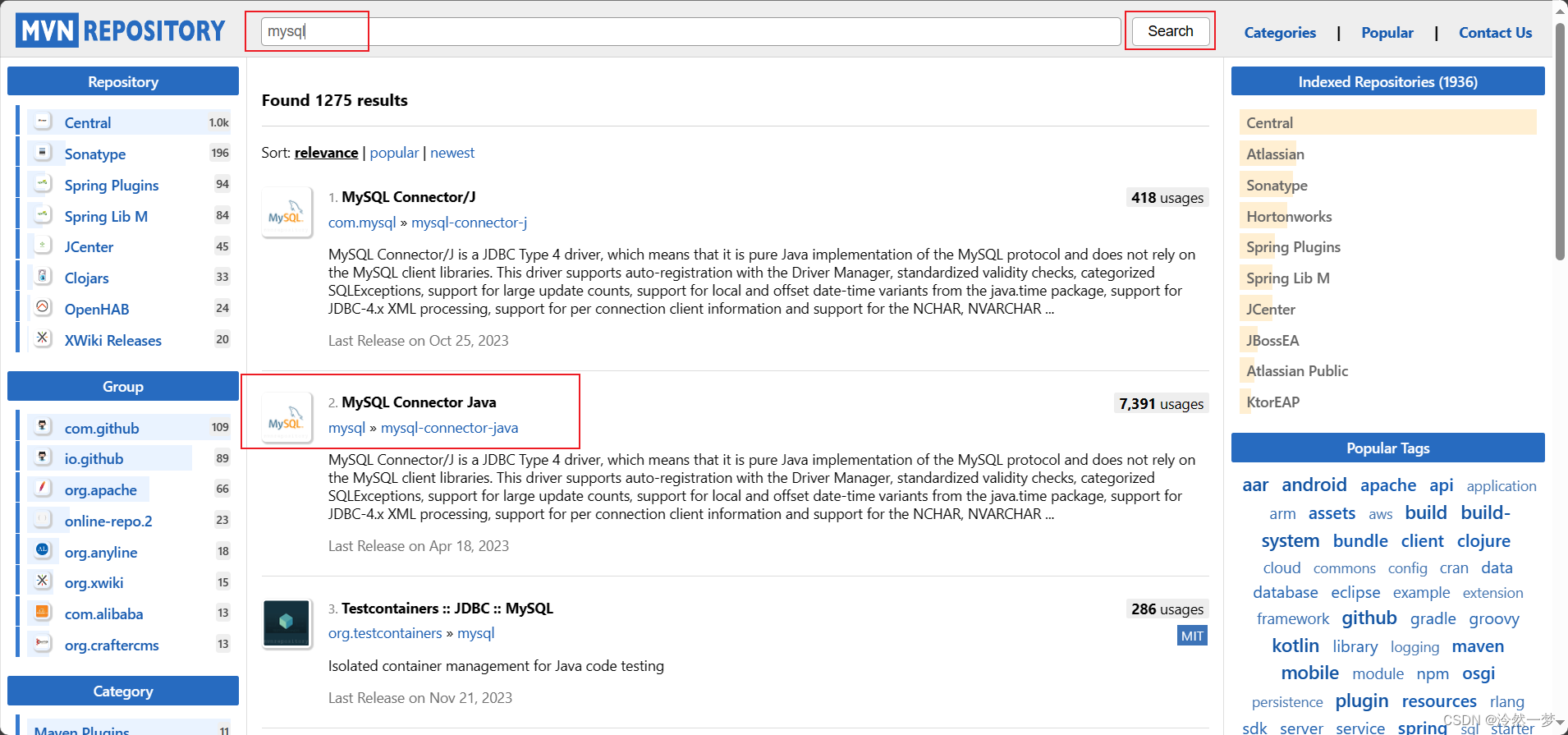View 286 usages of Testcontainers MySQL
The height and width of the screenshot is (735, 1568).
coord(1167,609)
